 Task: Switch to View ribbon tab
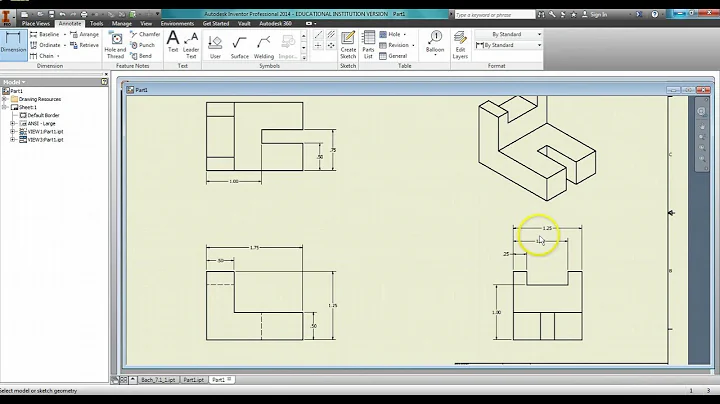[x=146, y=23]
